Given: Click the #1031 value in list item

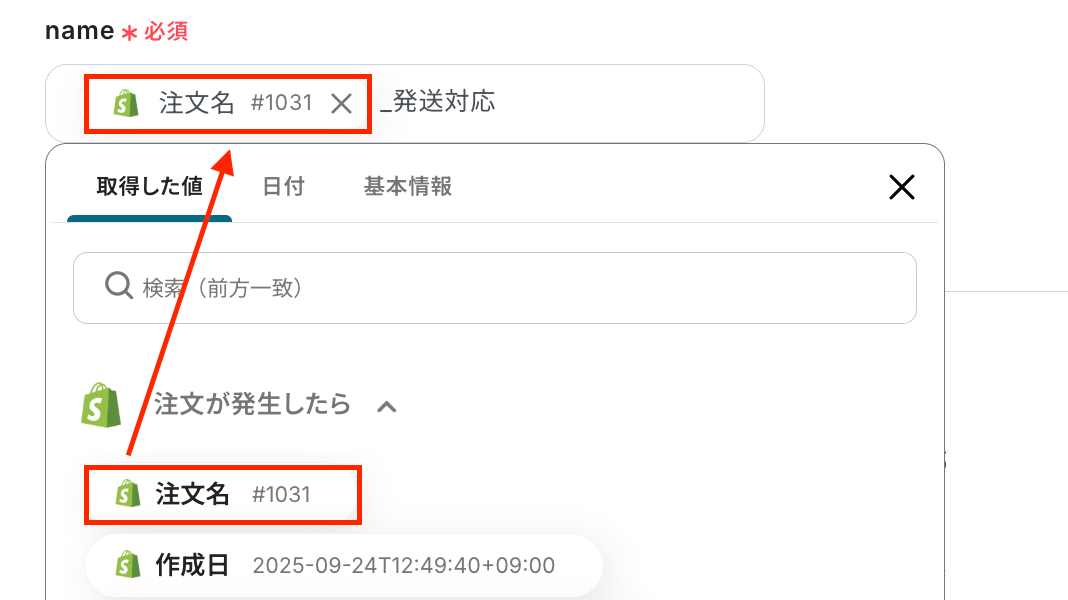Looking at the screenshot, I should click(281, 494).
